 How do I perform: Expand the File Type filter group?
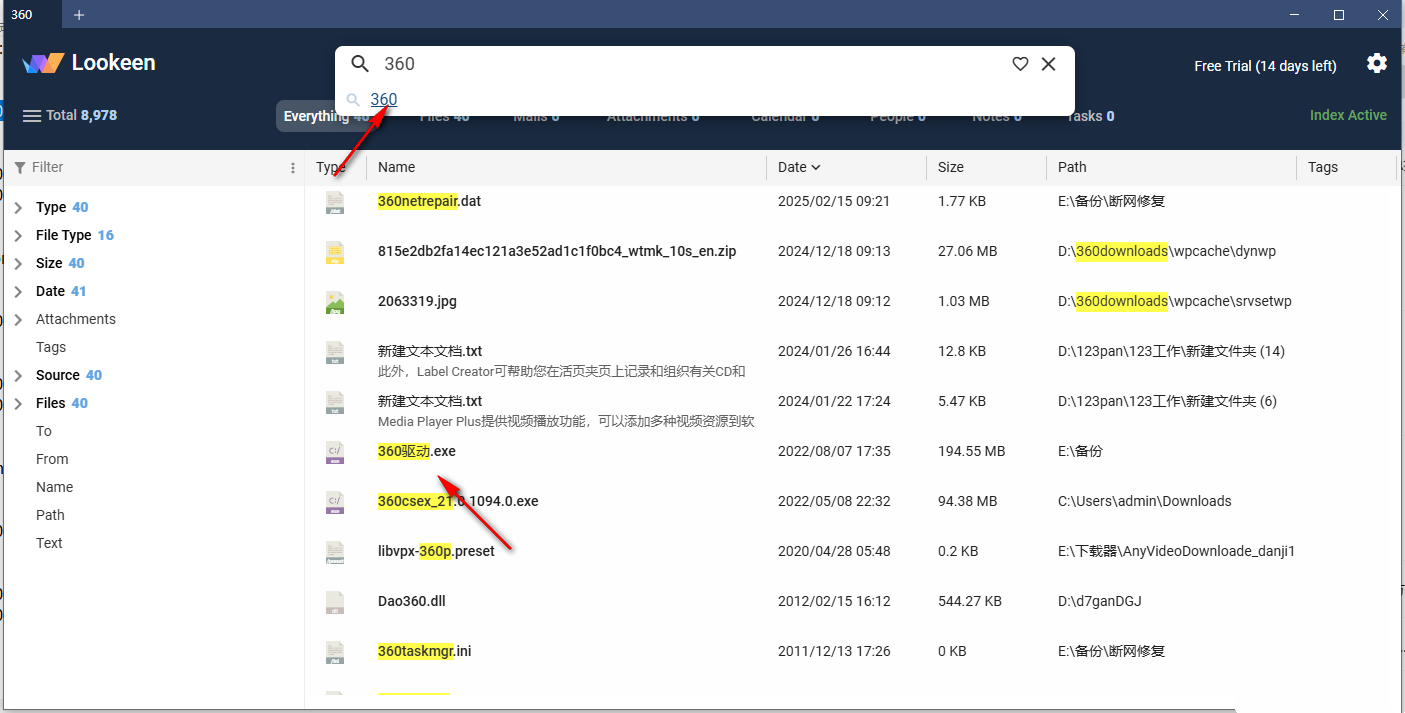[x=18, y=236]
